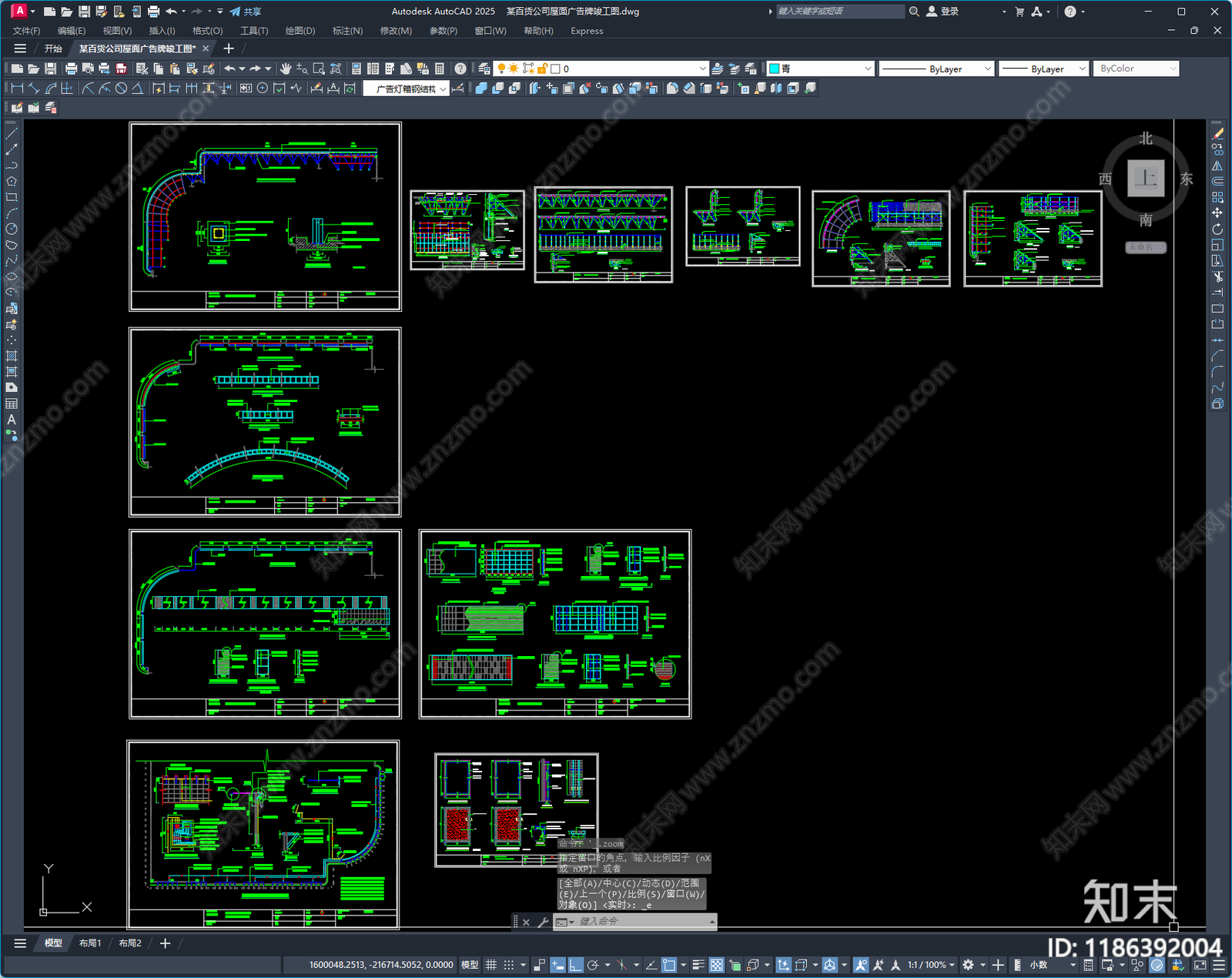
Task: Click the white layer color swatch beside 0
Action: pyautogui.click(x=555, y=69)
